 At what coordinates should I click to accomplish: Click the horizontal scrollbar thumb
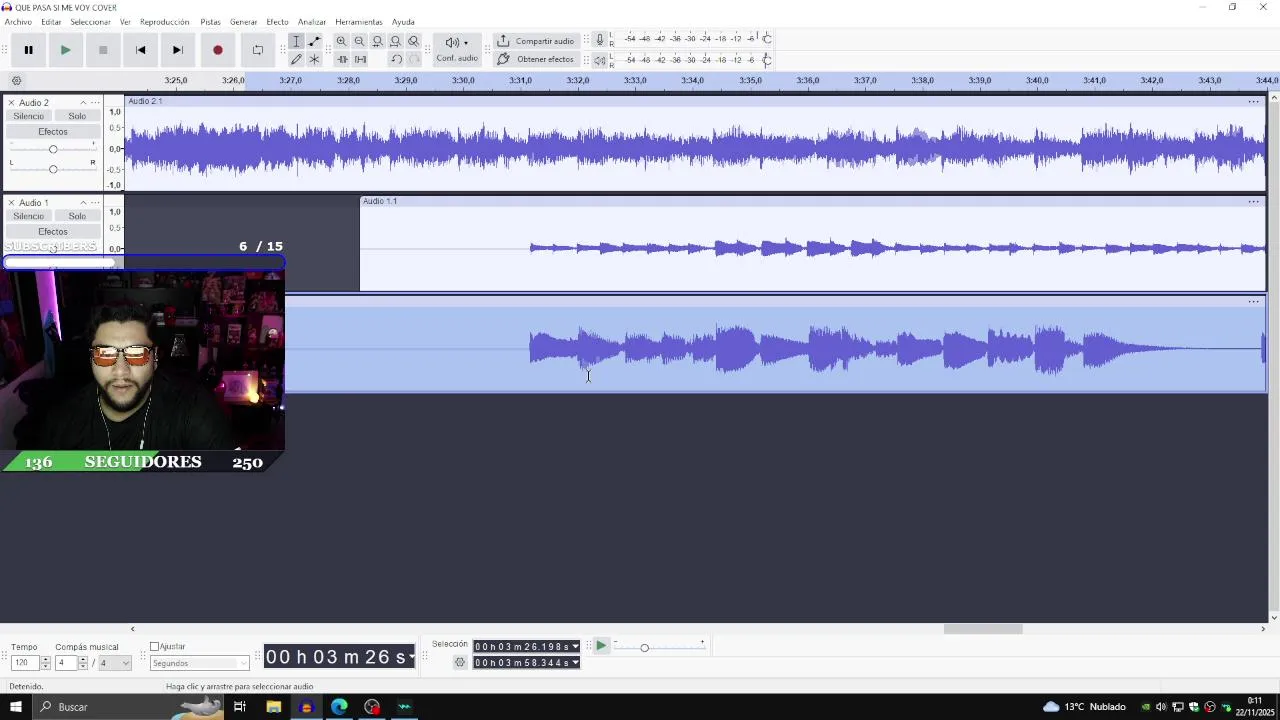(983, 629)
